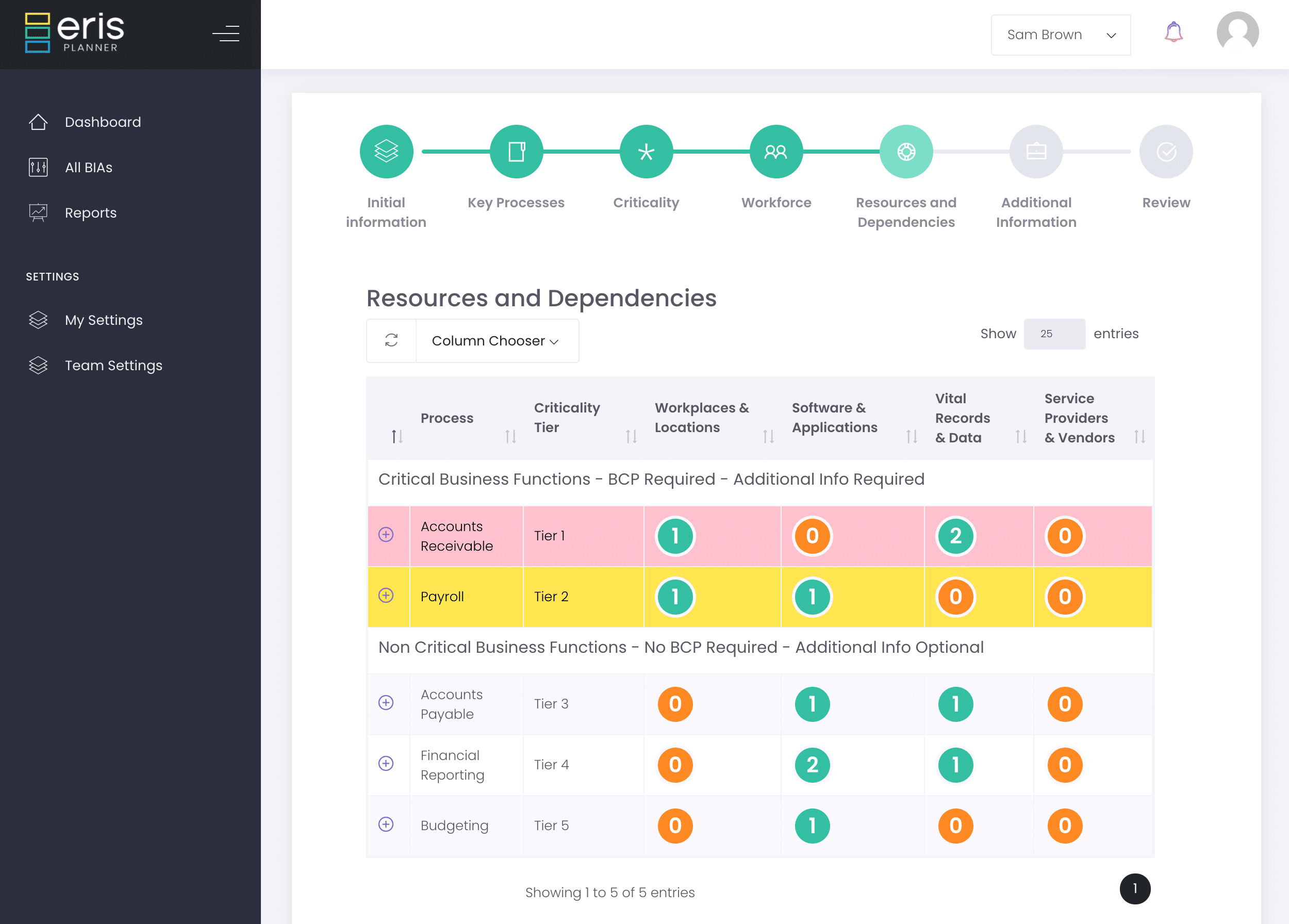Expand the Budgeting row
Image resolution: width=1289 pixels, height=924 pixels.
point(386,824)
